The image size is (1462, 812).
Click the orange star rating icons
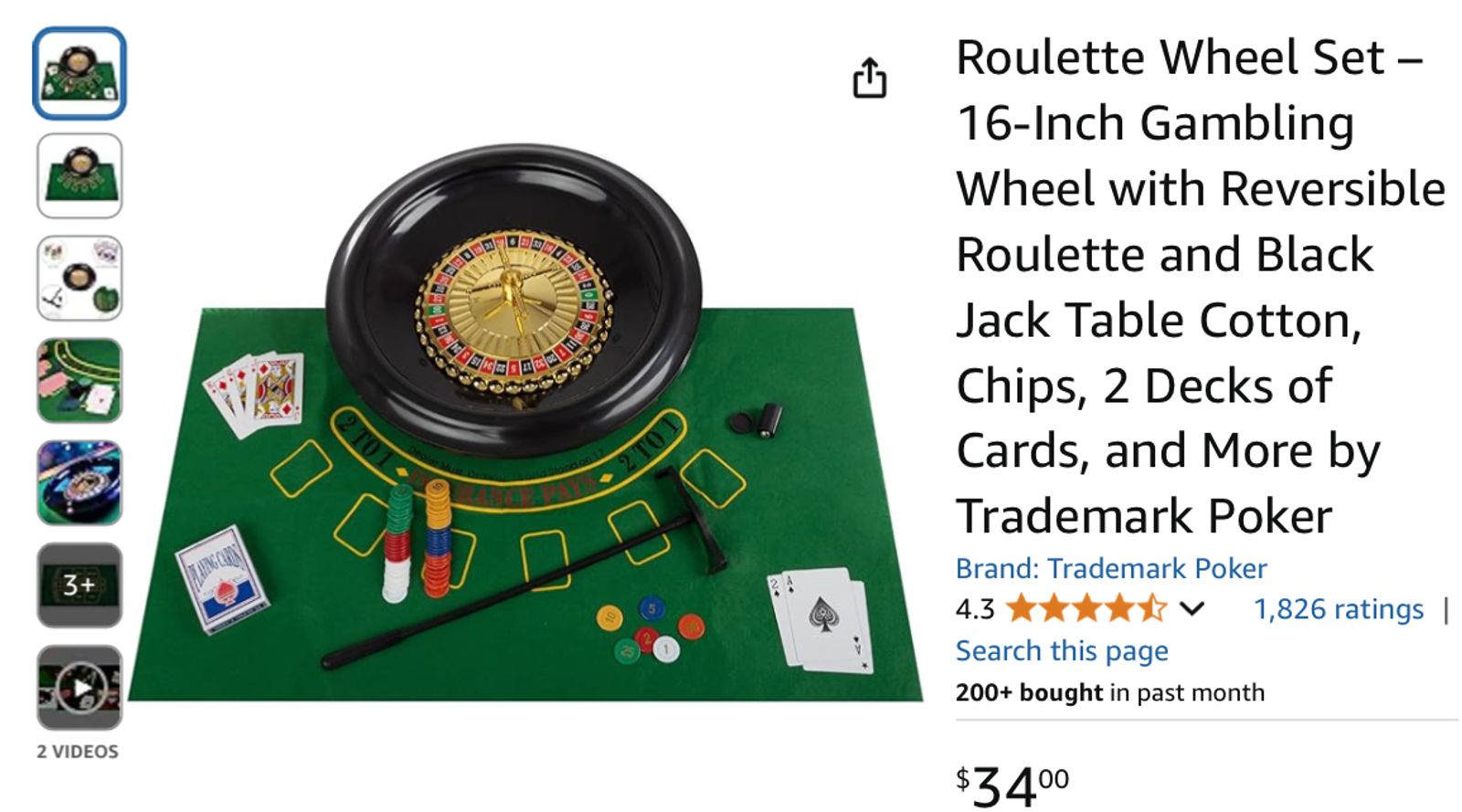click(1086, 608)
